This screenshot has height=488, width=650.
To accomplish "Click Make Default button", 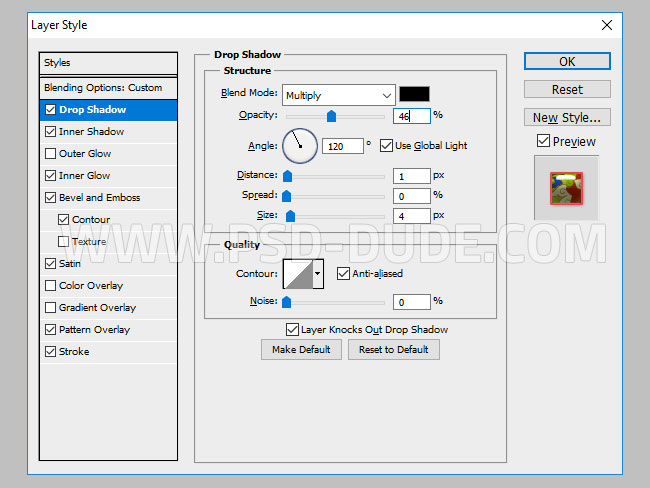I will [x=301, y=349].
